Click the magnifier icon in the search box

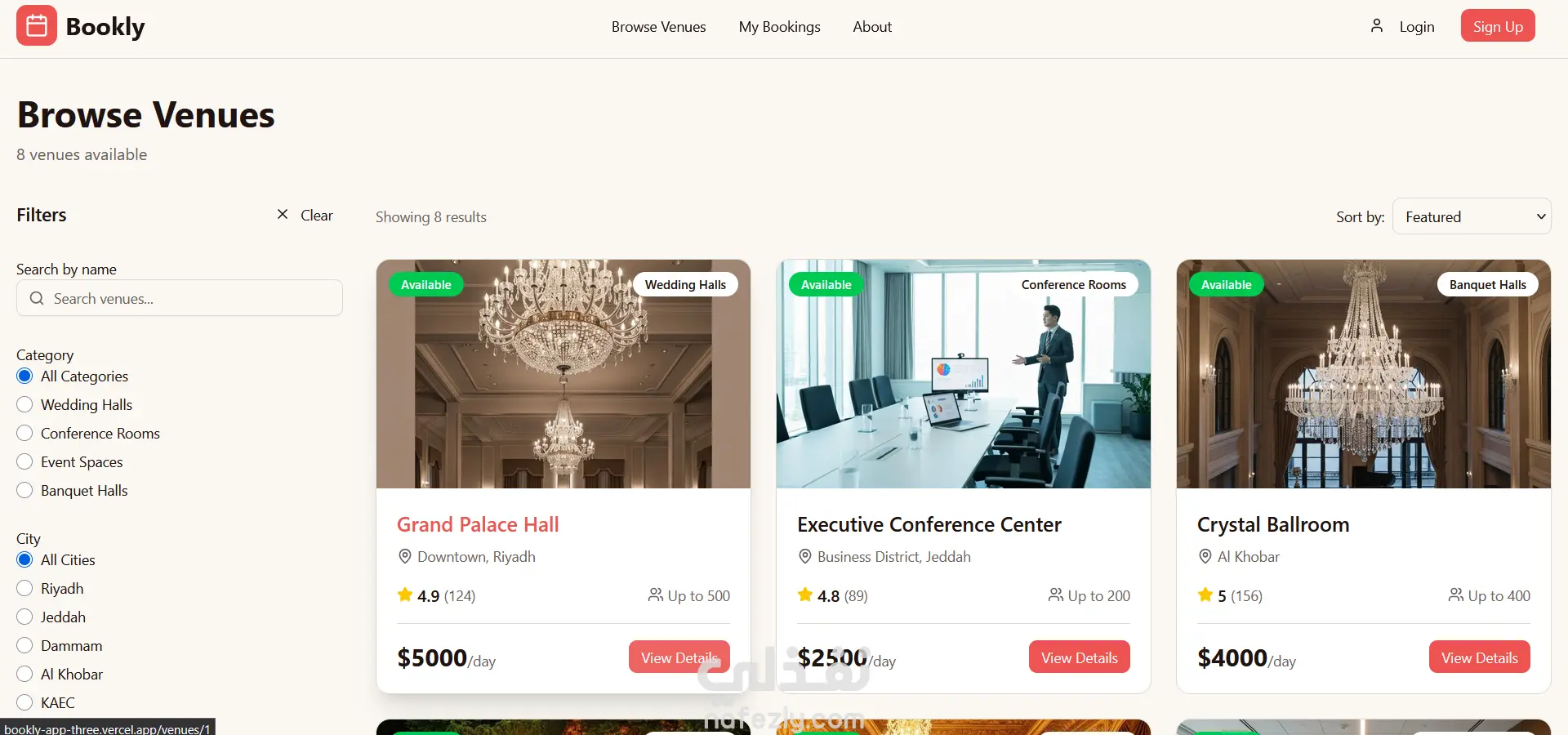point(37,299)
